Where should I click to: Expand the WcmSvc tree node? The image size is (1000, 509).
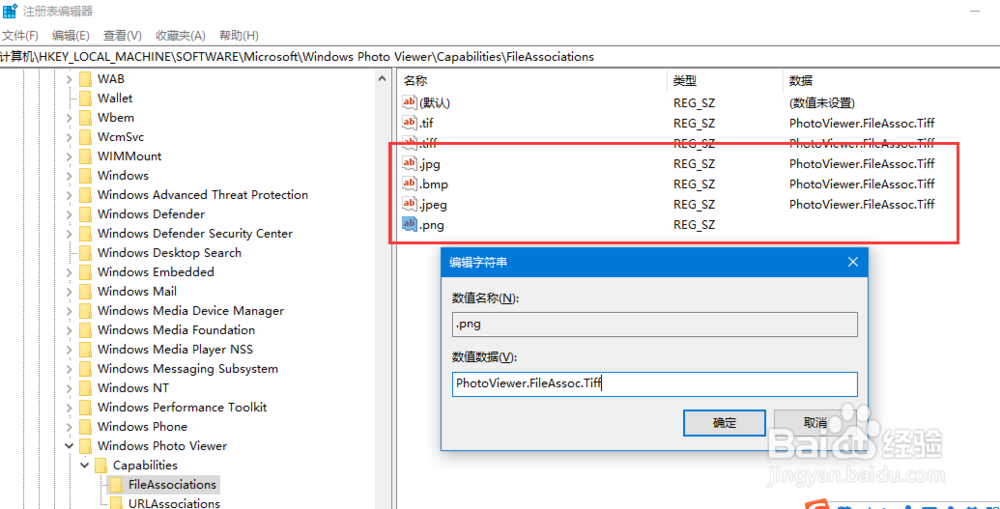pos(69,137)
